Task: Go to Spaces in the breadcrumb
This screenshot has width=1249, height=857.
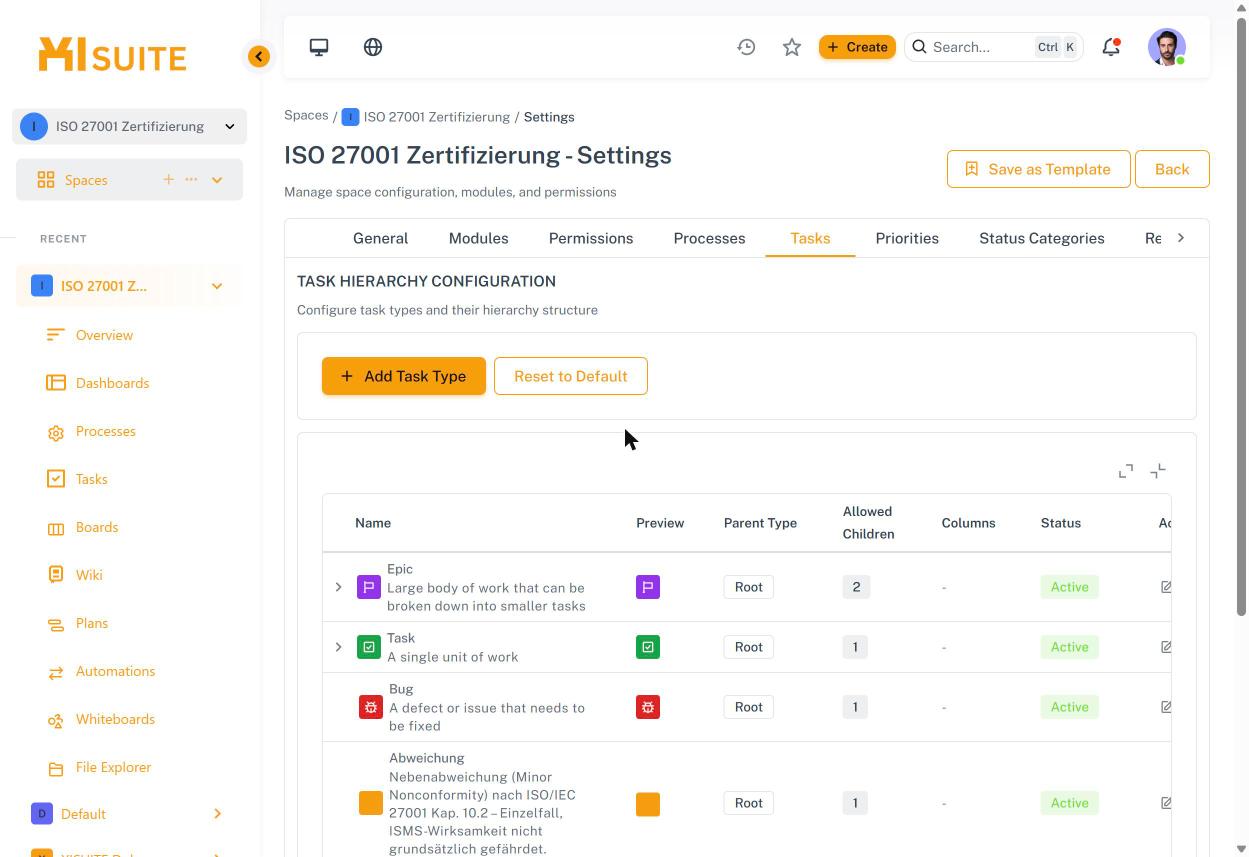Action: pos(306,115)
